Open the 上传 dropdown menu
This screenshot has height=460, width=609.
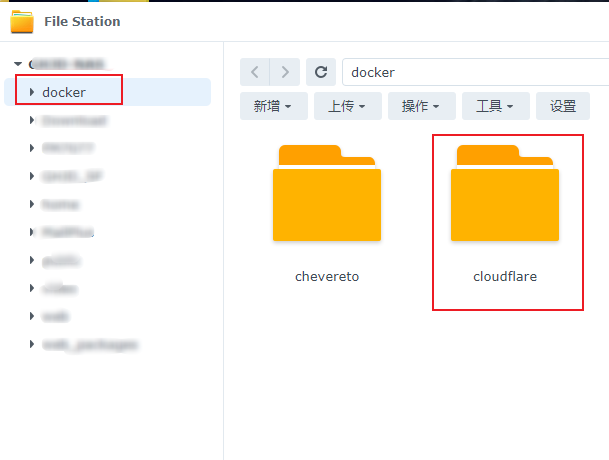pos(348,106)
